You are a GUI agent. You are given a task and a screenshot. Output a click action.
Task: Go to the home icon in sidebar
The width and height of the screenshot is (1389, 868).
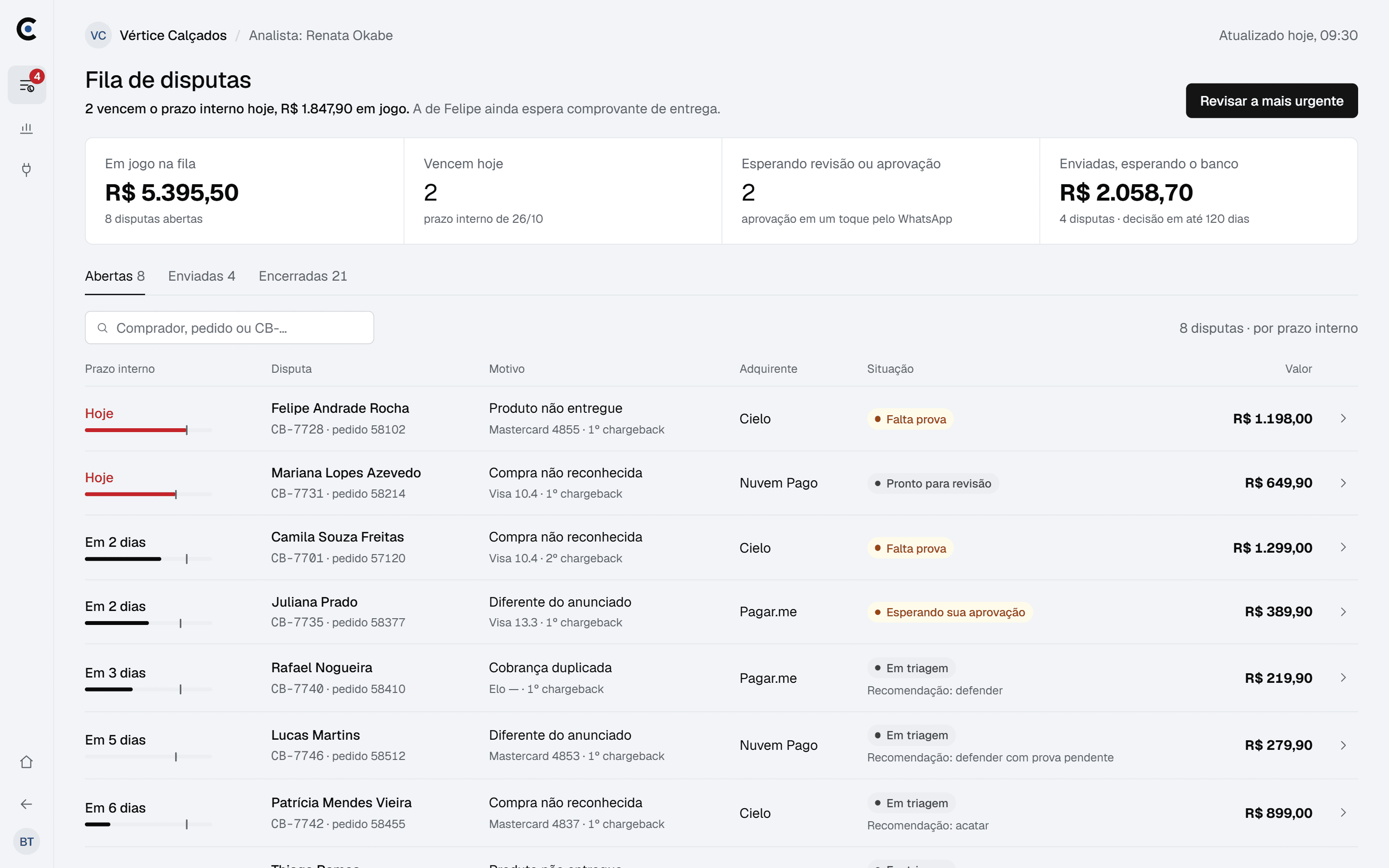(27, 762)
